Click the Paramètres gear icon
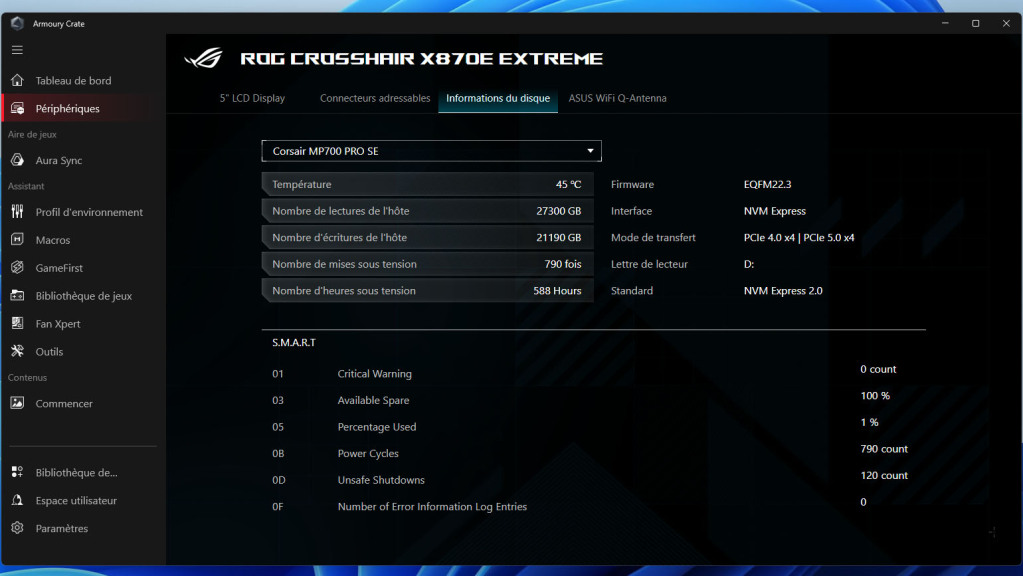The width and height of the screenshot is (1023, 576). click(17, 528)
